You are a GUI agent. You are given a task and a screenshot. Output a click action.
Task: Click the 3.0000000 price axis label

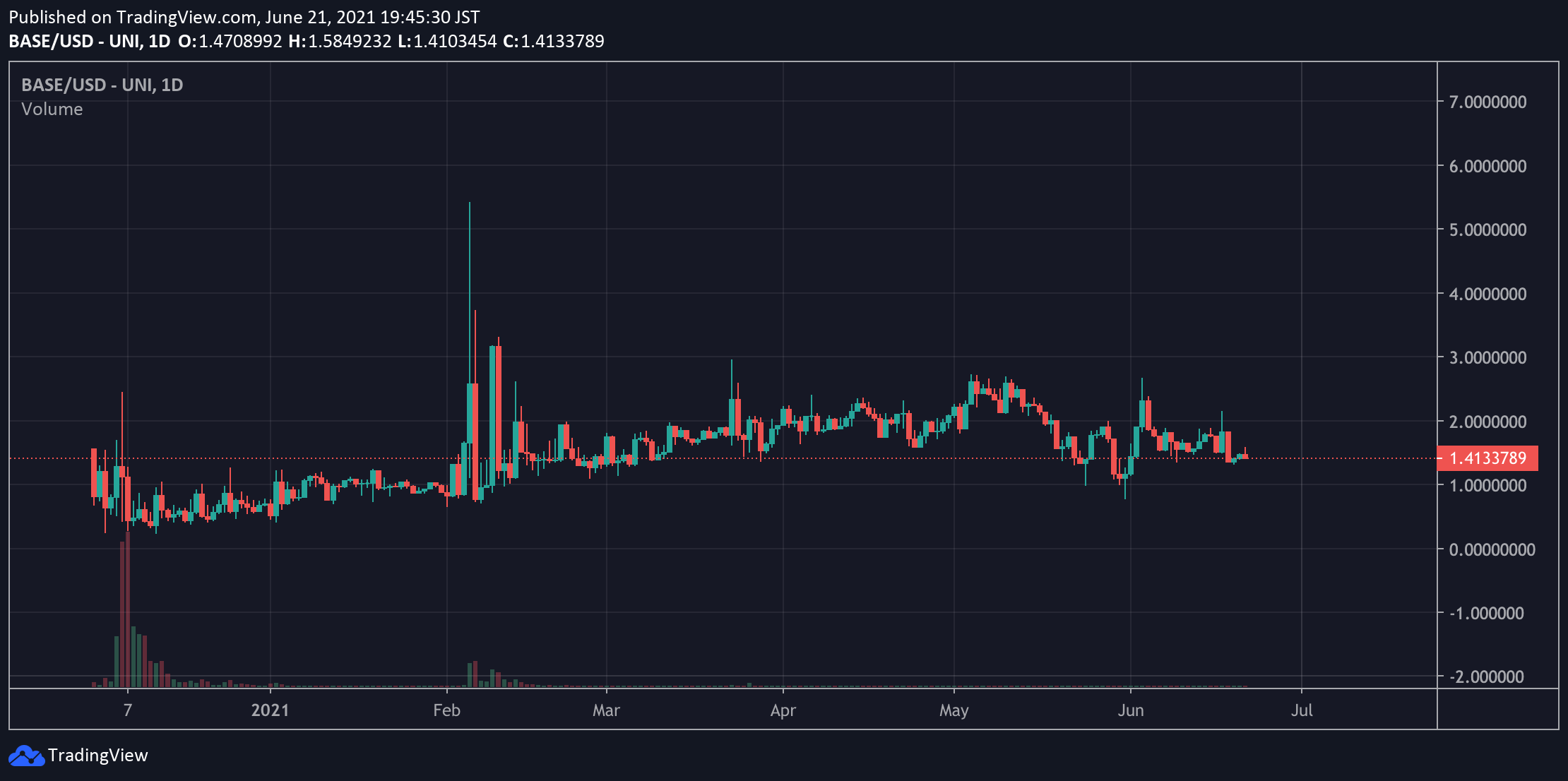pos(1487,358)
